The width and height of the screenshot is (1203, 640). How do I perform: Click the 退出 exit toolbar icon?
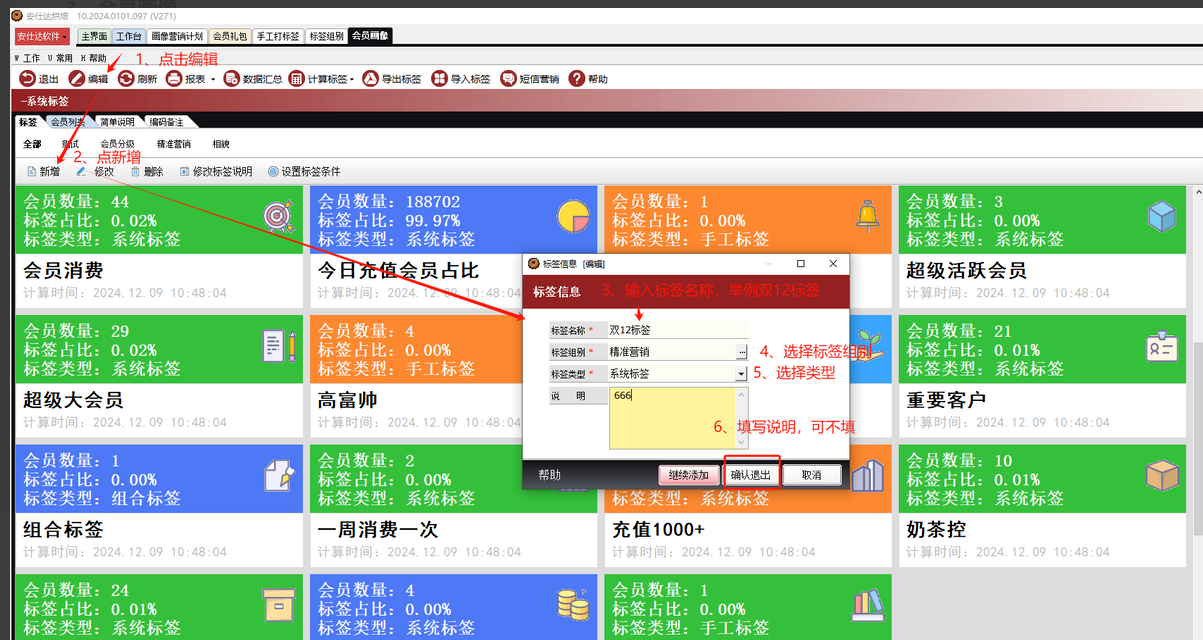[28, 79]
